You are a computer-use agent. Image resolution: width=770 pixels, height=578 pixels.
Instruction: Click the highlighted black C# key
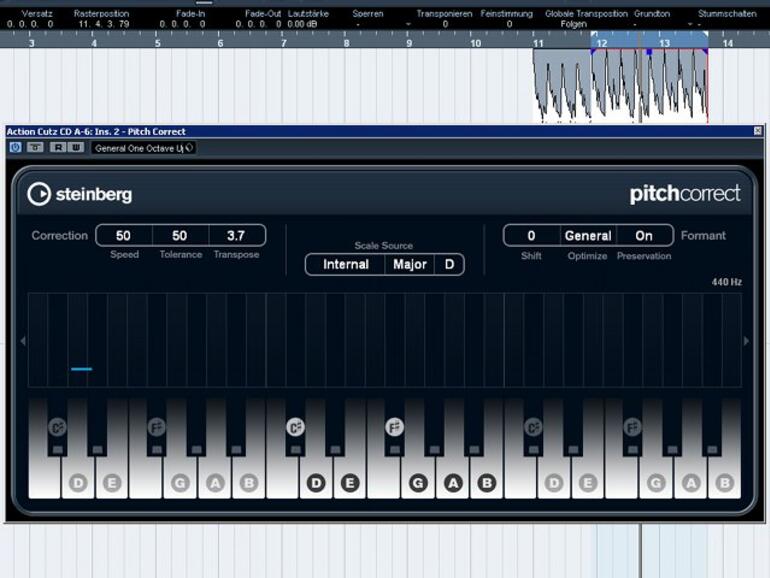pos(295,427)
